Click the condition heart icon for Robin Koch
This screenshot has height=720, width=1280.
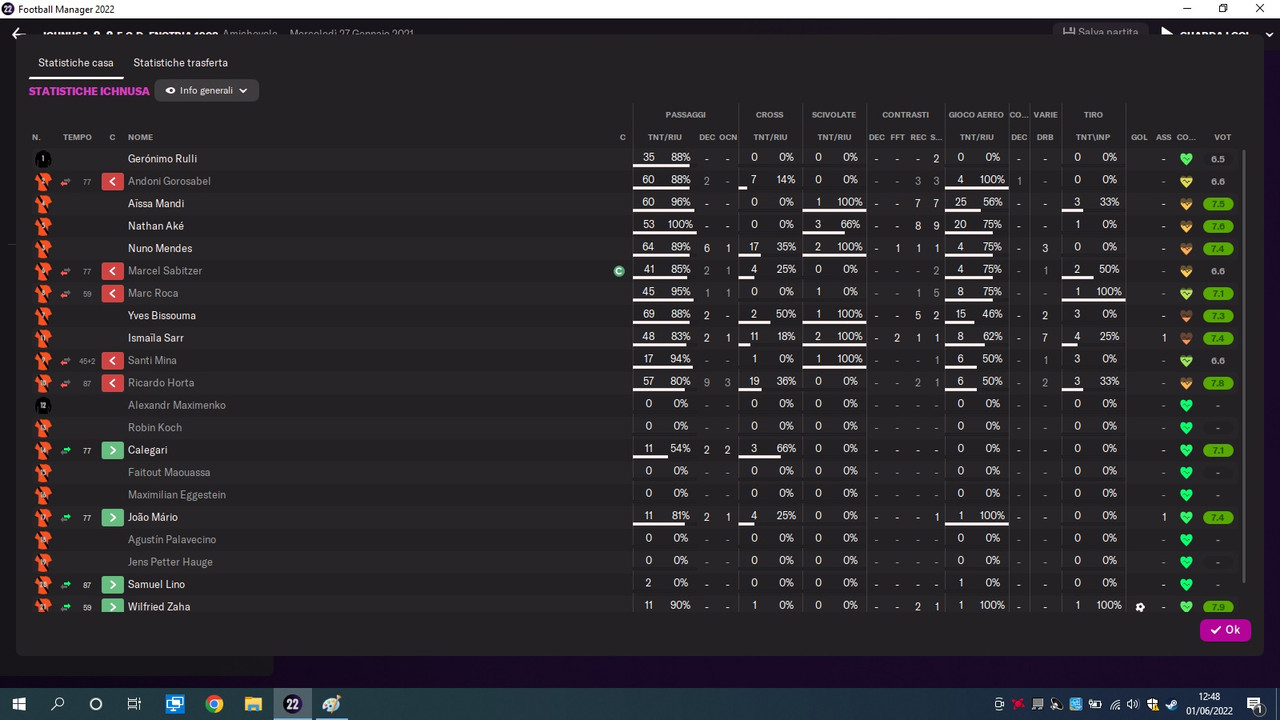pos(1187,428)
